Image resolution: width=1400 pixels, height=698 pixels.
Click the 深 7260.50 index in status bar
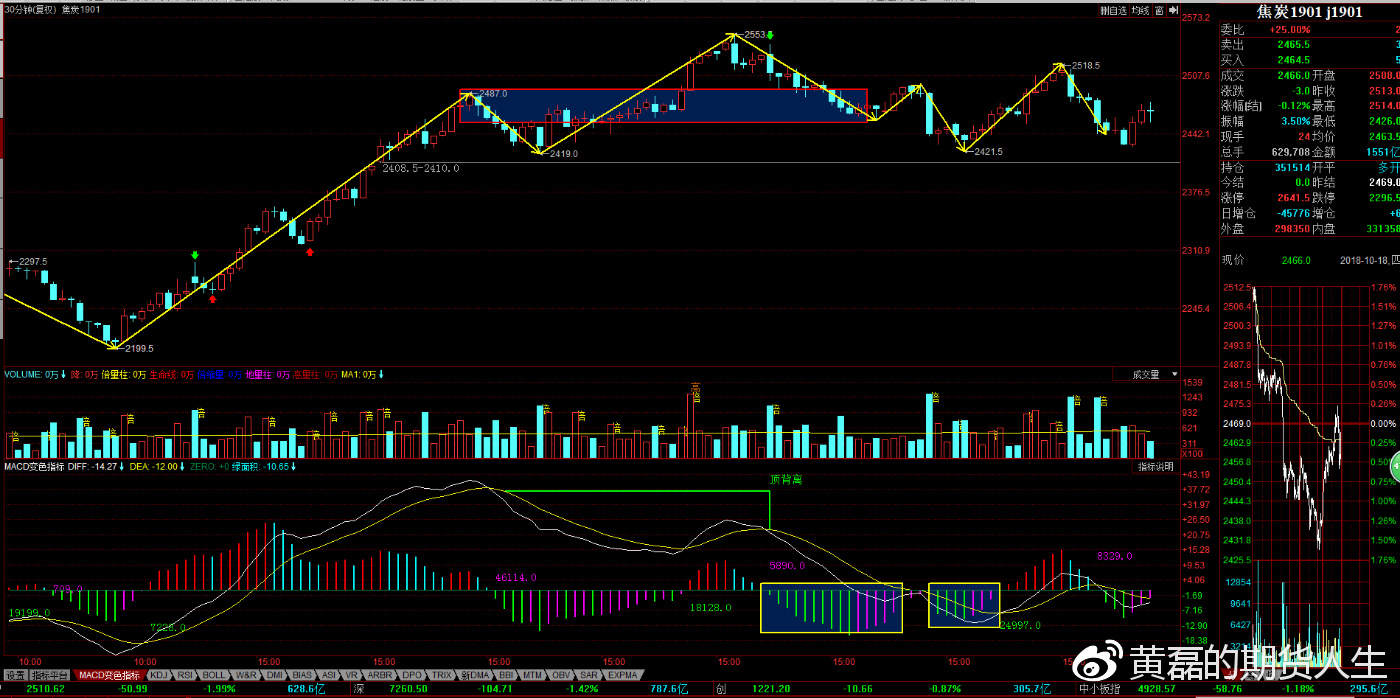tap(393, 689)
